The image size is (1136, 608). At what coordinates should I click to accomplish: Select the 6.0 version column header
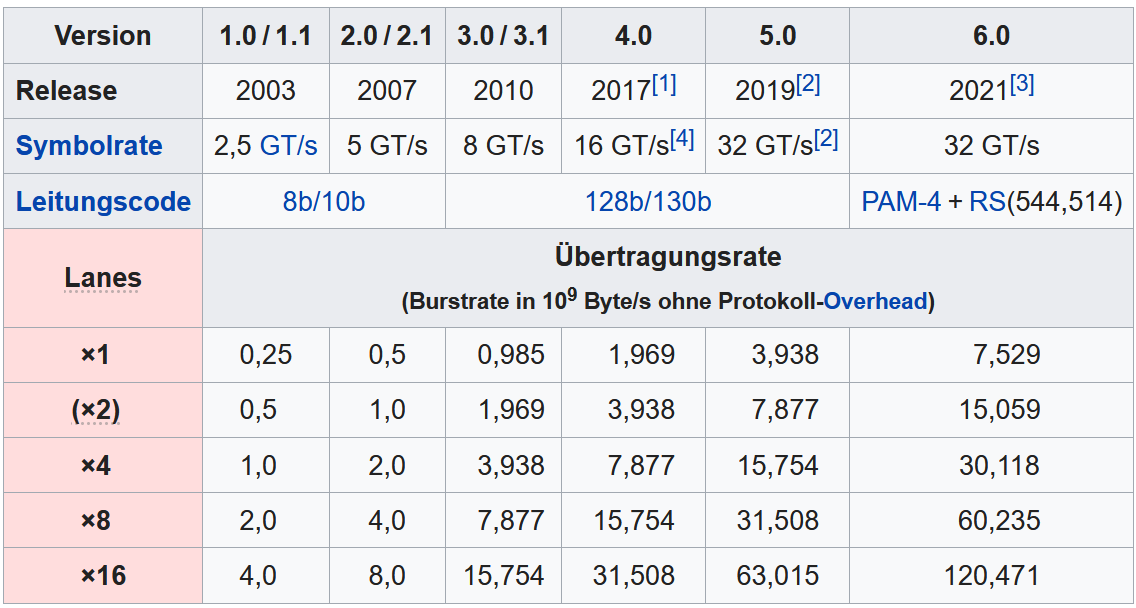pos(991,36)
